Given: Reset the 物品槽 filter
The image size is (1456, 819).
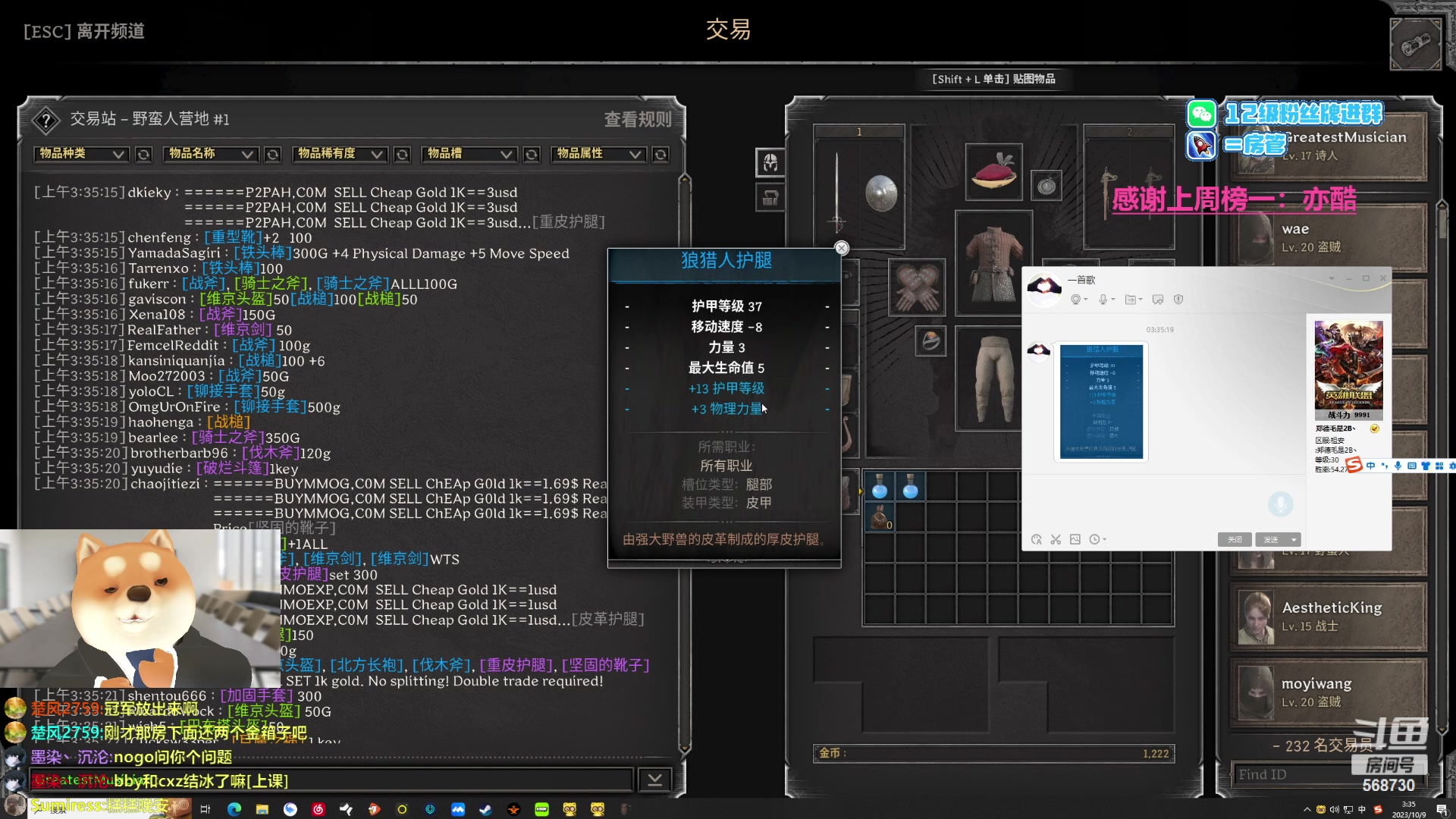Looking at the screenshot, I should (532, 155).
